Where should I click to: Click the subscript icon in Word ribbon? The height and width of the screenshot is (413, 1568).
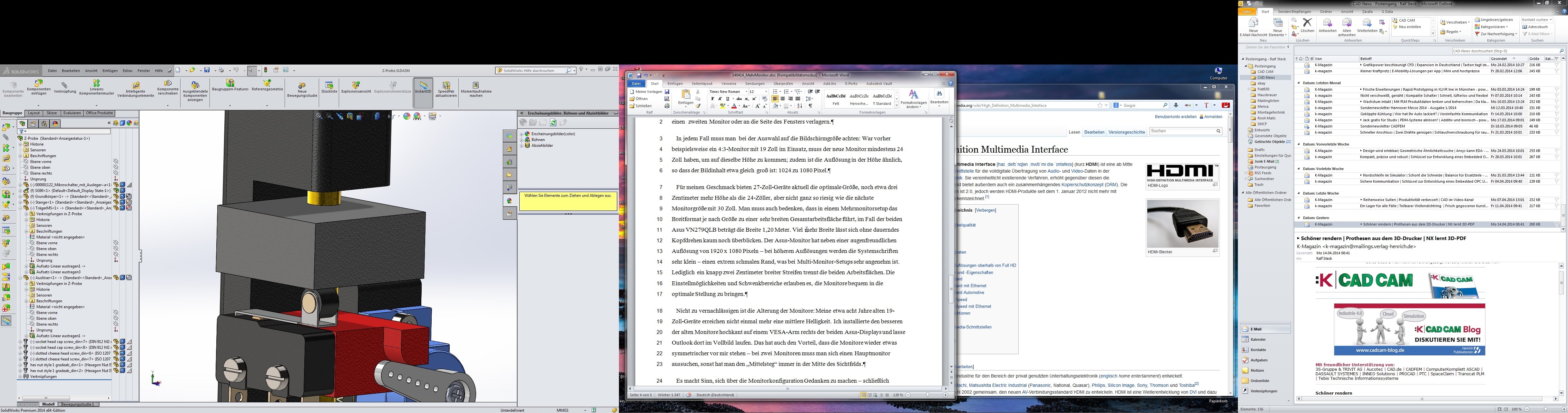747,99
